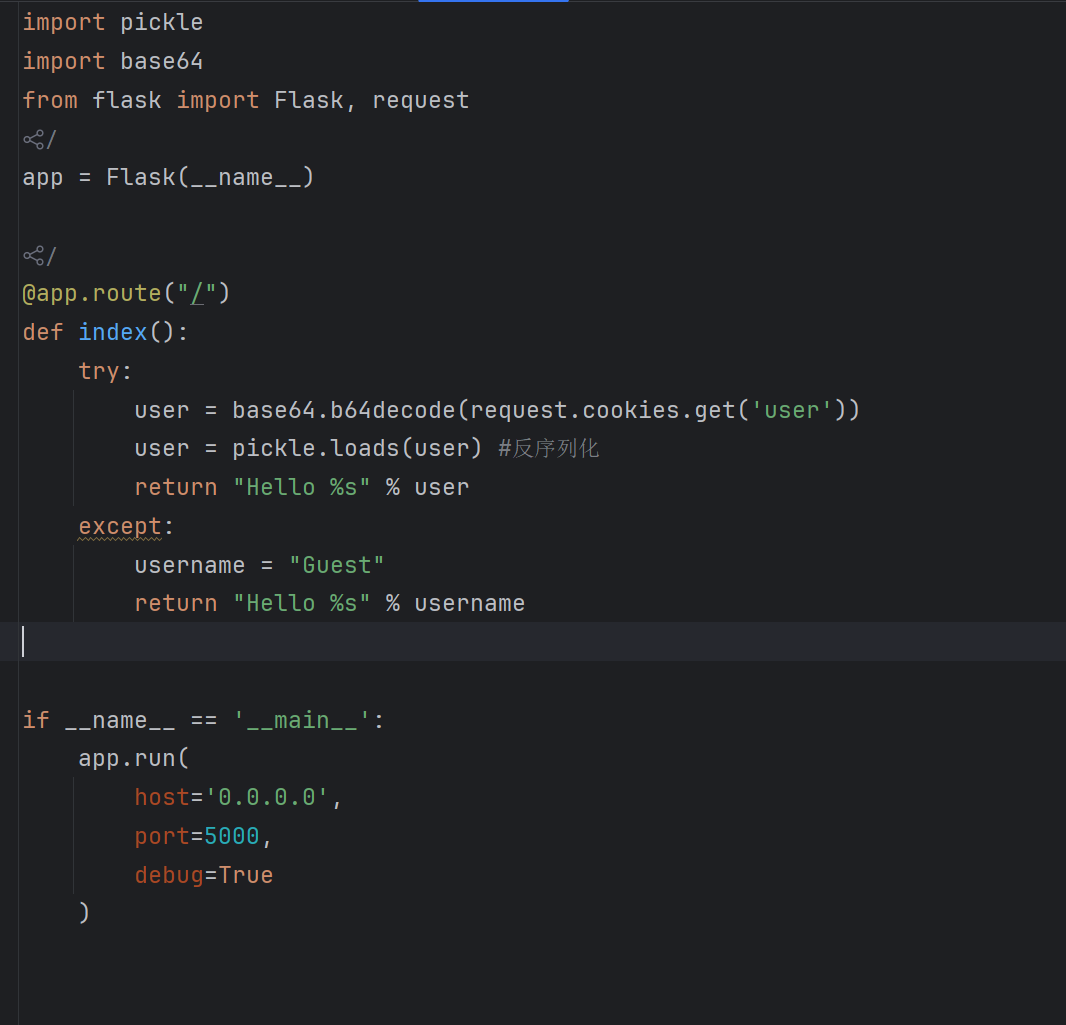This screenshot has width=1066, height=1025.
Task: Click the '0.0.0.0' host string
Action: (266, 797)
